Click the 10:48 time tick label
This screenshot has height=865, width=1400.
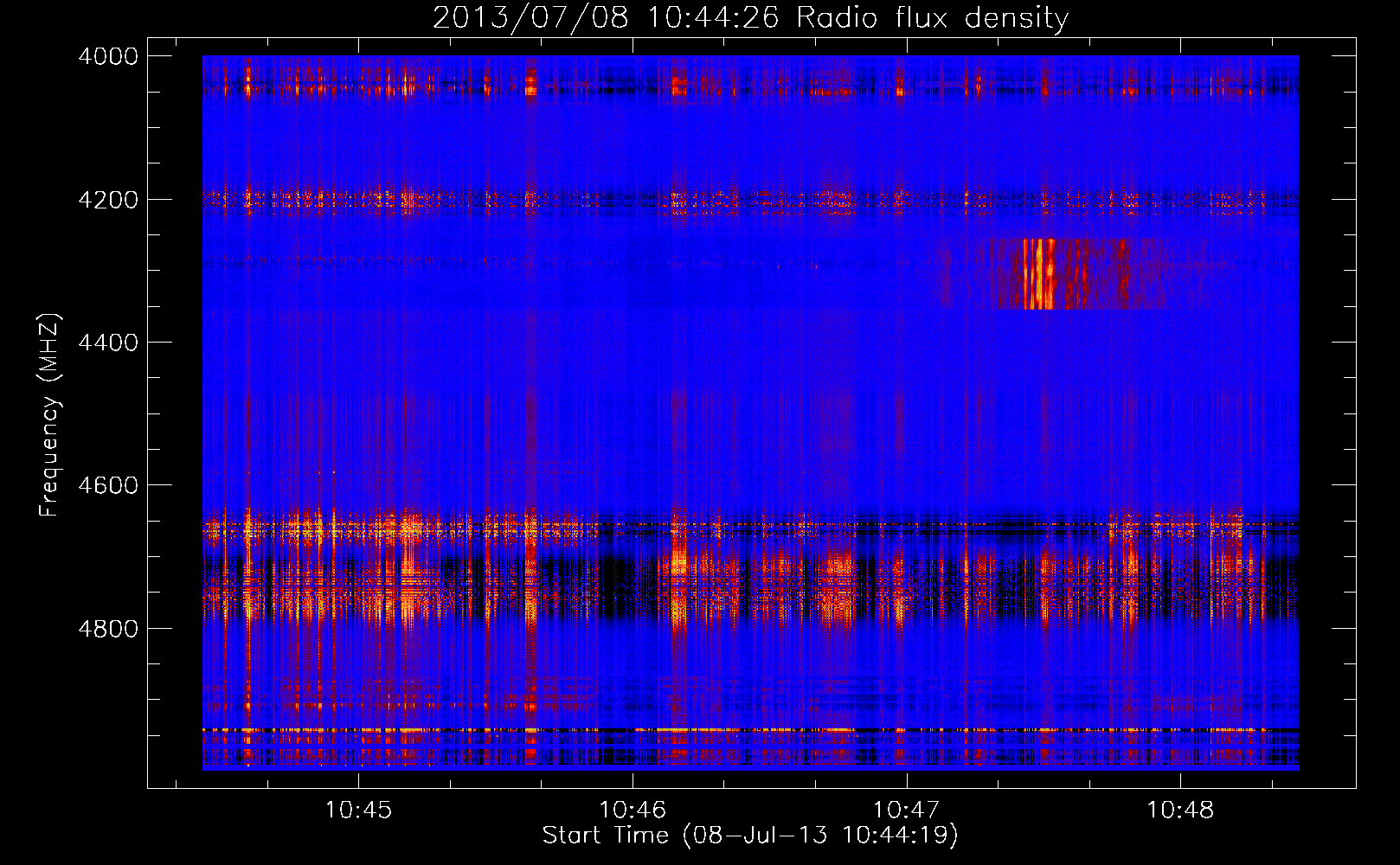point(1180,811)
